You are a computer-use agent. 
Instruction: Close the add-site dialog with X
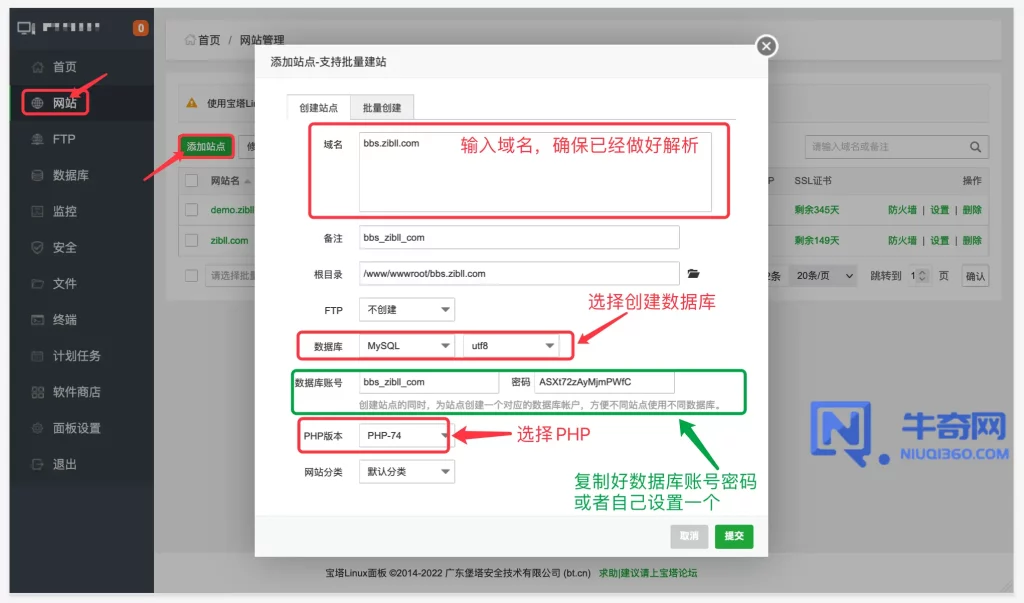(766, 46)
